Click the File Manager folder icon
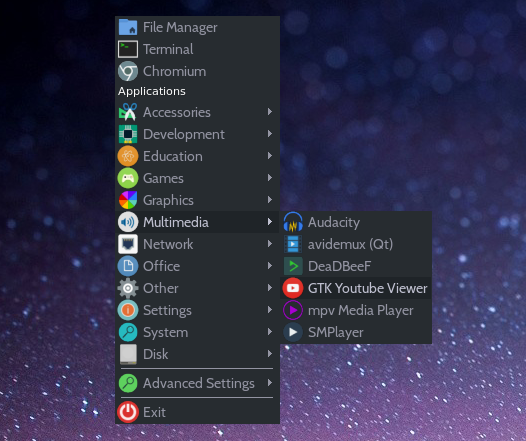 point(128,27)
